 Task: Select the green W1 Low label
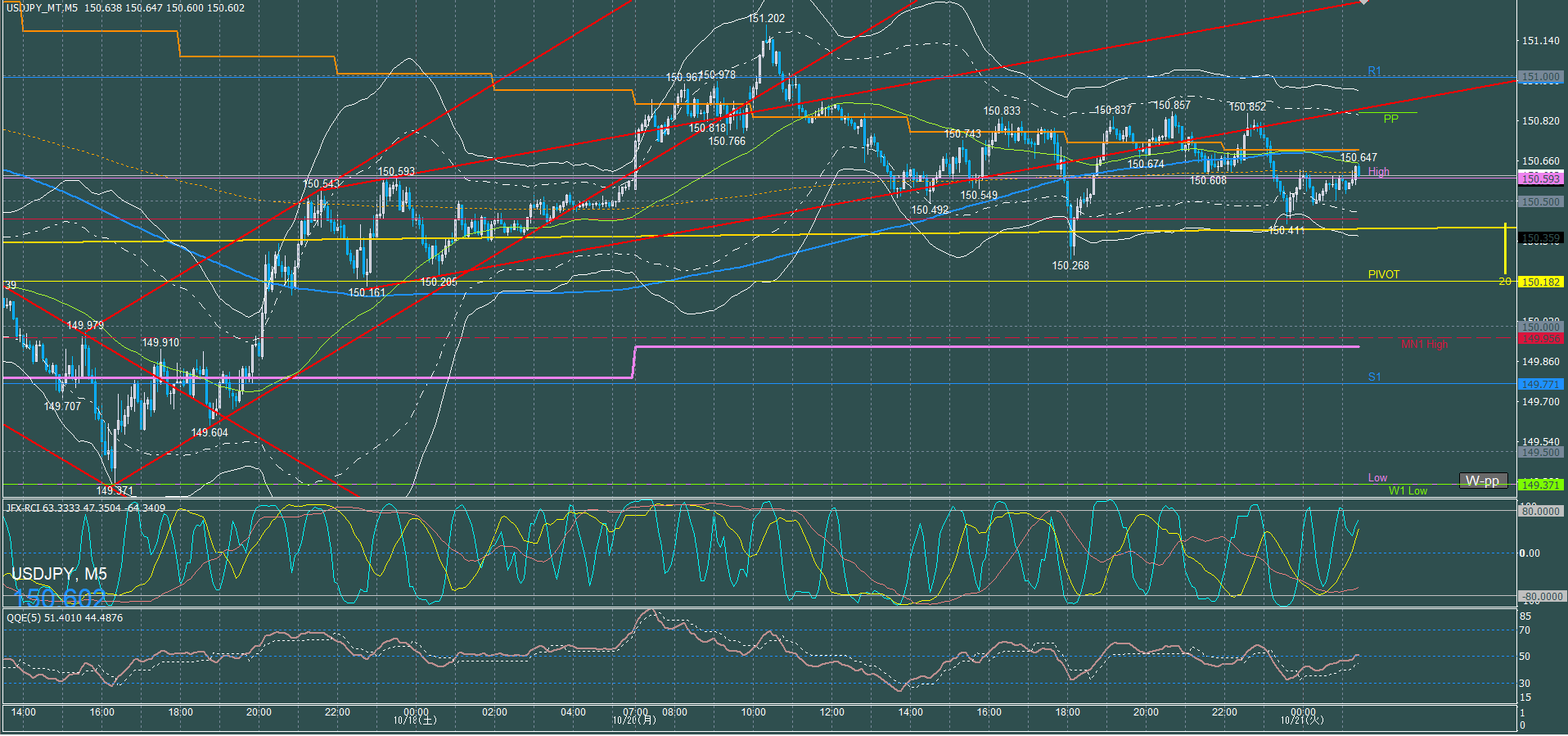(1408, 490)
